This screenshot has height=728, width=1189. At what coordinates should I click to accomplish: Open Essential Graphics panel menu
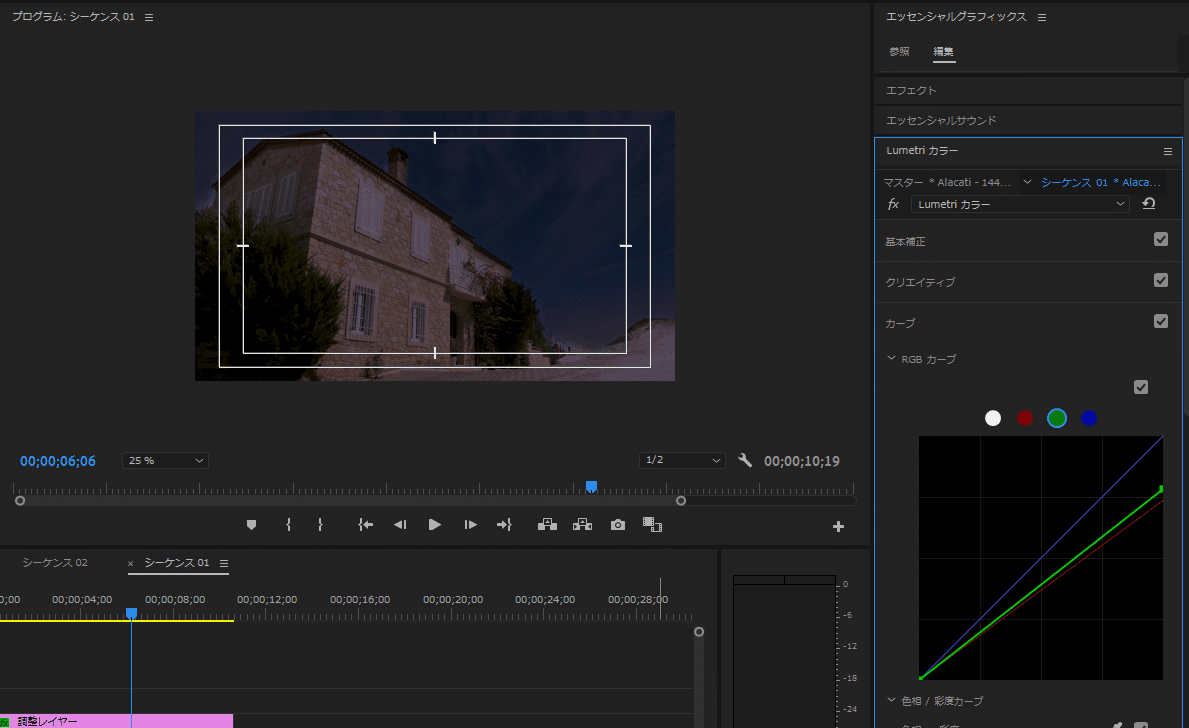(1042, 17)
